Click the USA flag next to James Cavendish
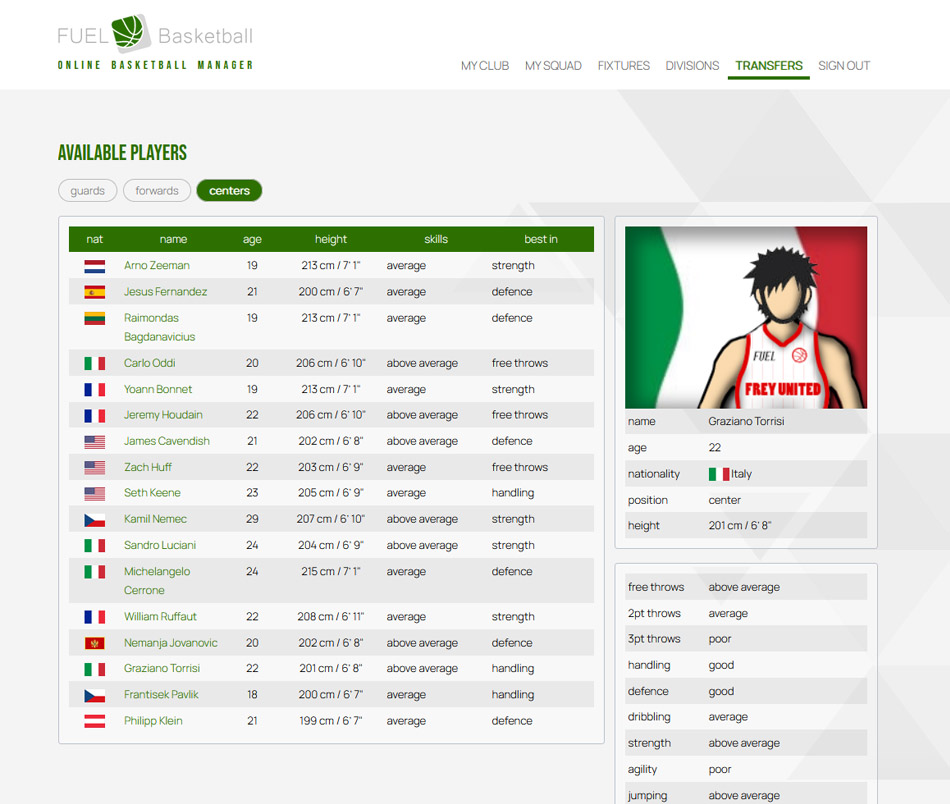This screenshot has height=804, width=950. tap(93, 441)
